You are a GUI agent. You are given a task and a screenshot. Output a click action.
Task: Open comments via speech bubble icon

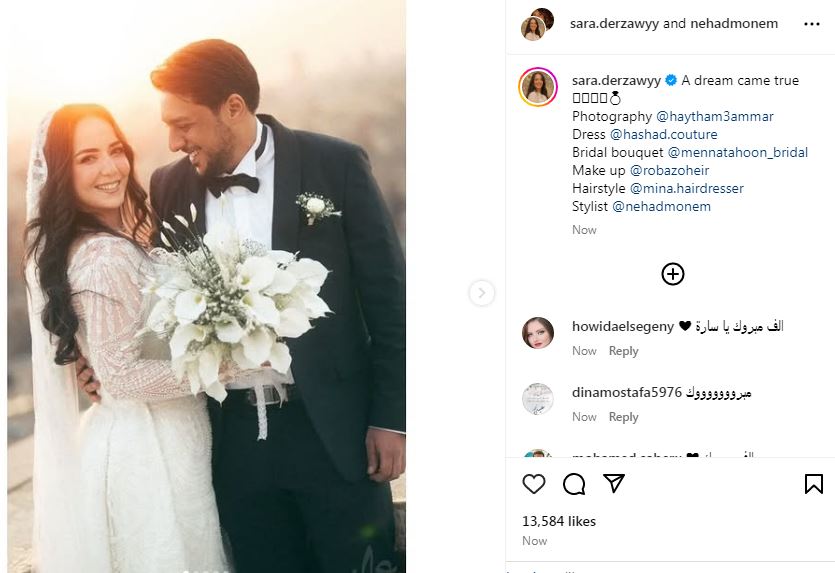(x=574, y=484)
